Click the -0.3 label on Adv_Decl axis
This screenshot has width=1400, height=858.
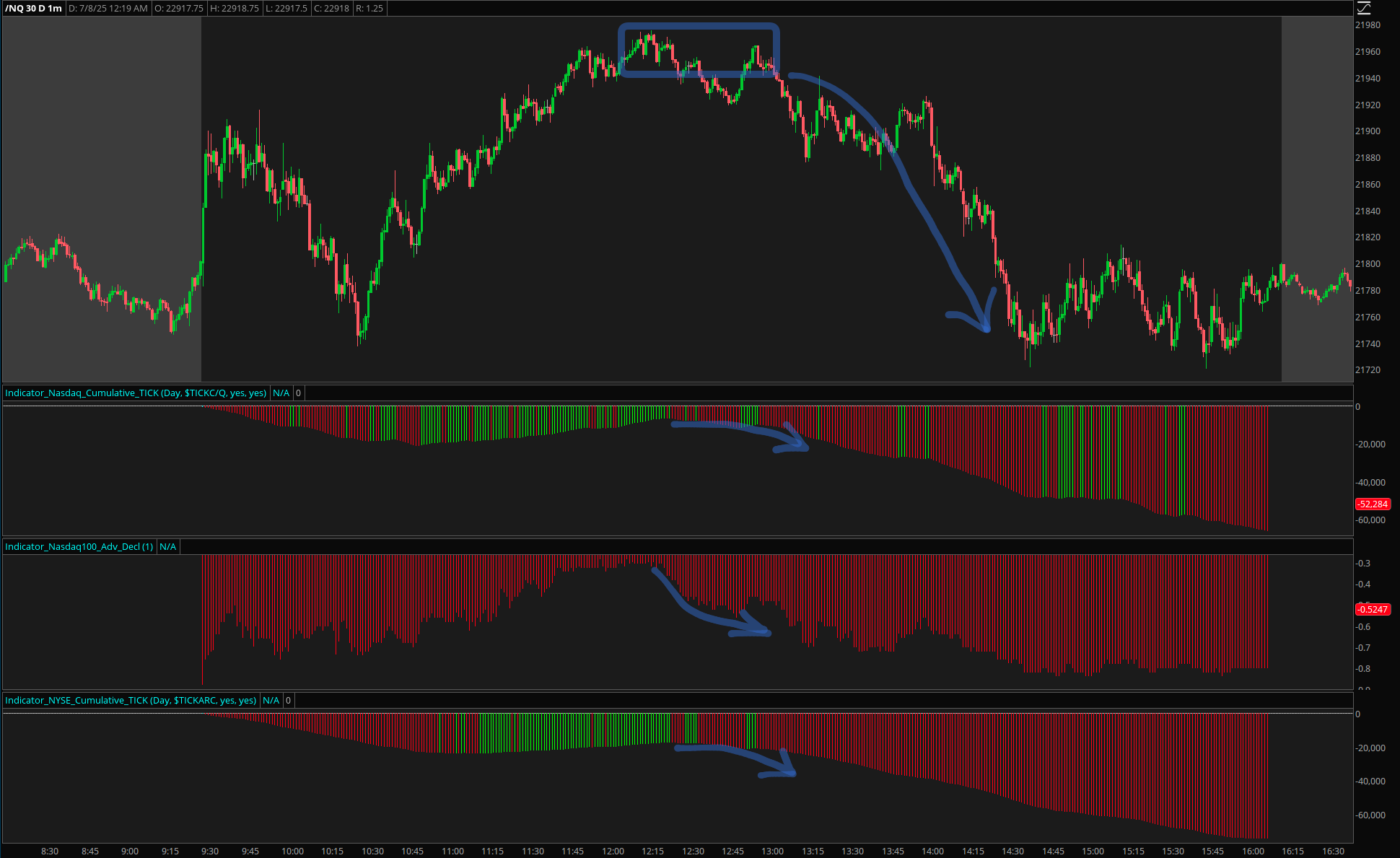tap(1362, 564)
